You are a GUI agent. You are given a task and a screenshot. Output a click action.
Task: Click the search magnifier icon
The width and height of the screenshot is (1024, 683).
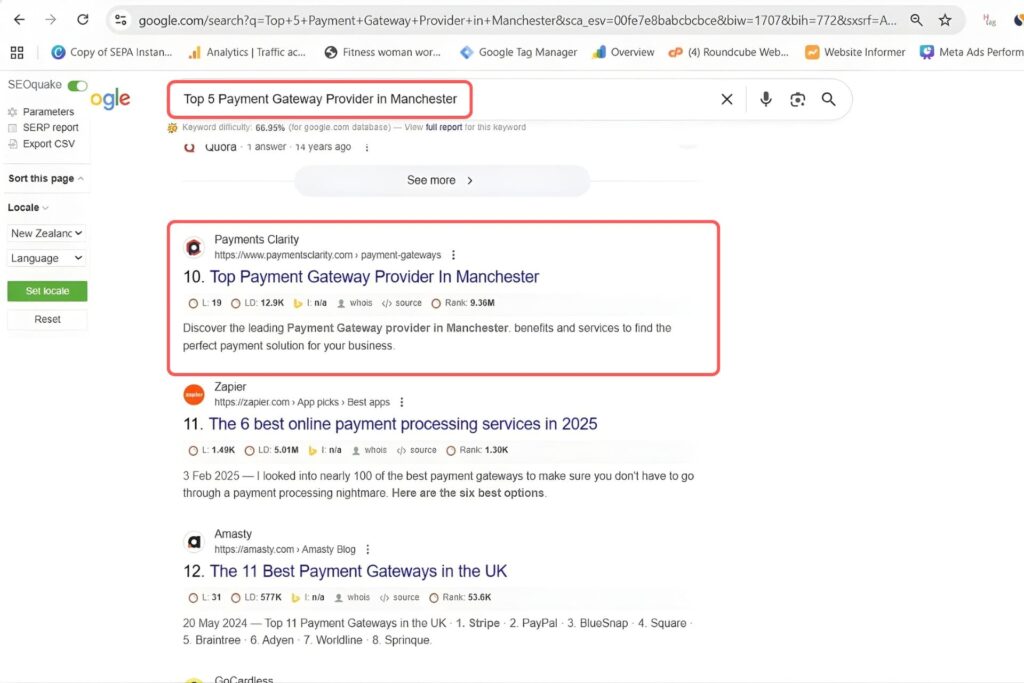[x=830, y=99]
